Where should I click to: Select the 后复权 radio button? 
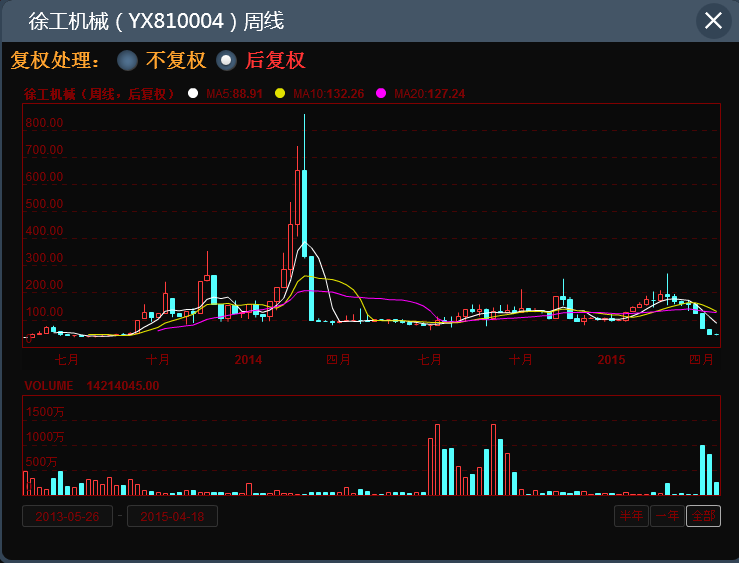[227, 61]
